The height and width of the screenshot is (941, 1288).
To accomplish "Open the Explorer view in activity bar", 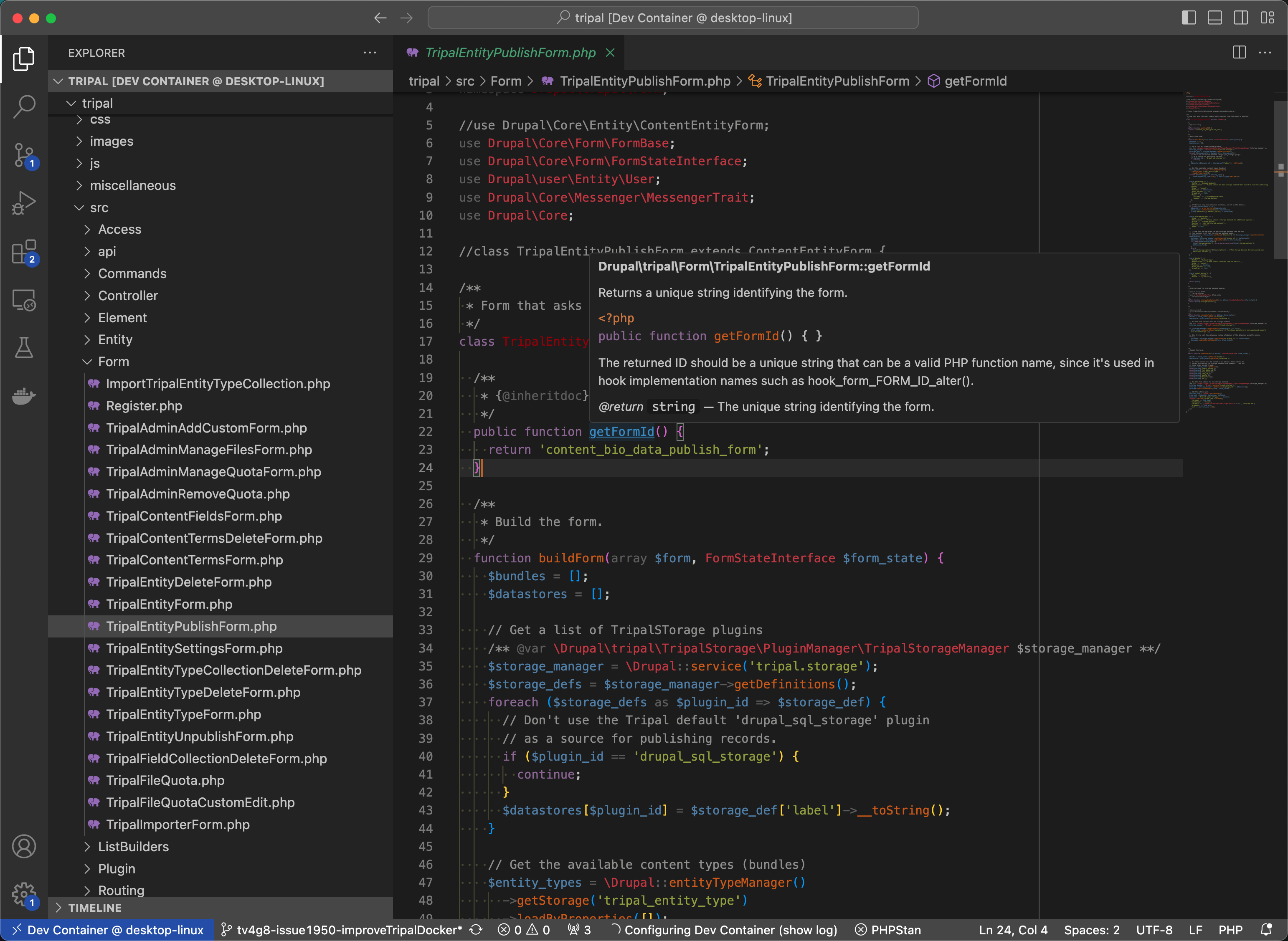I will pos(23,59).
